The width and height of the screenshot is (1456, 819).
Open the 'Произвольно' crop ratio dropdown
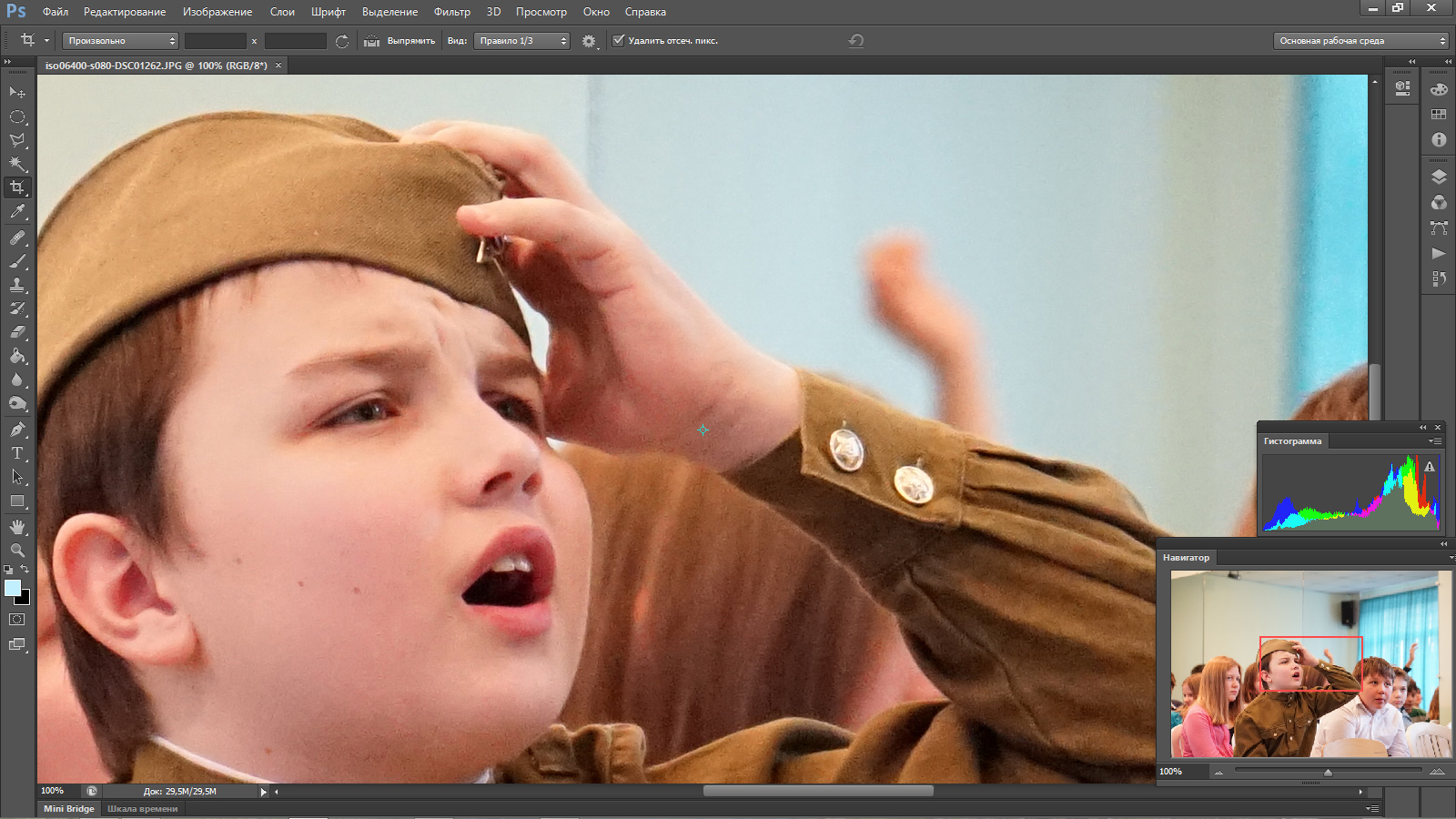tap(120, 41)
